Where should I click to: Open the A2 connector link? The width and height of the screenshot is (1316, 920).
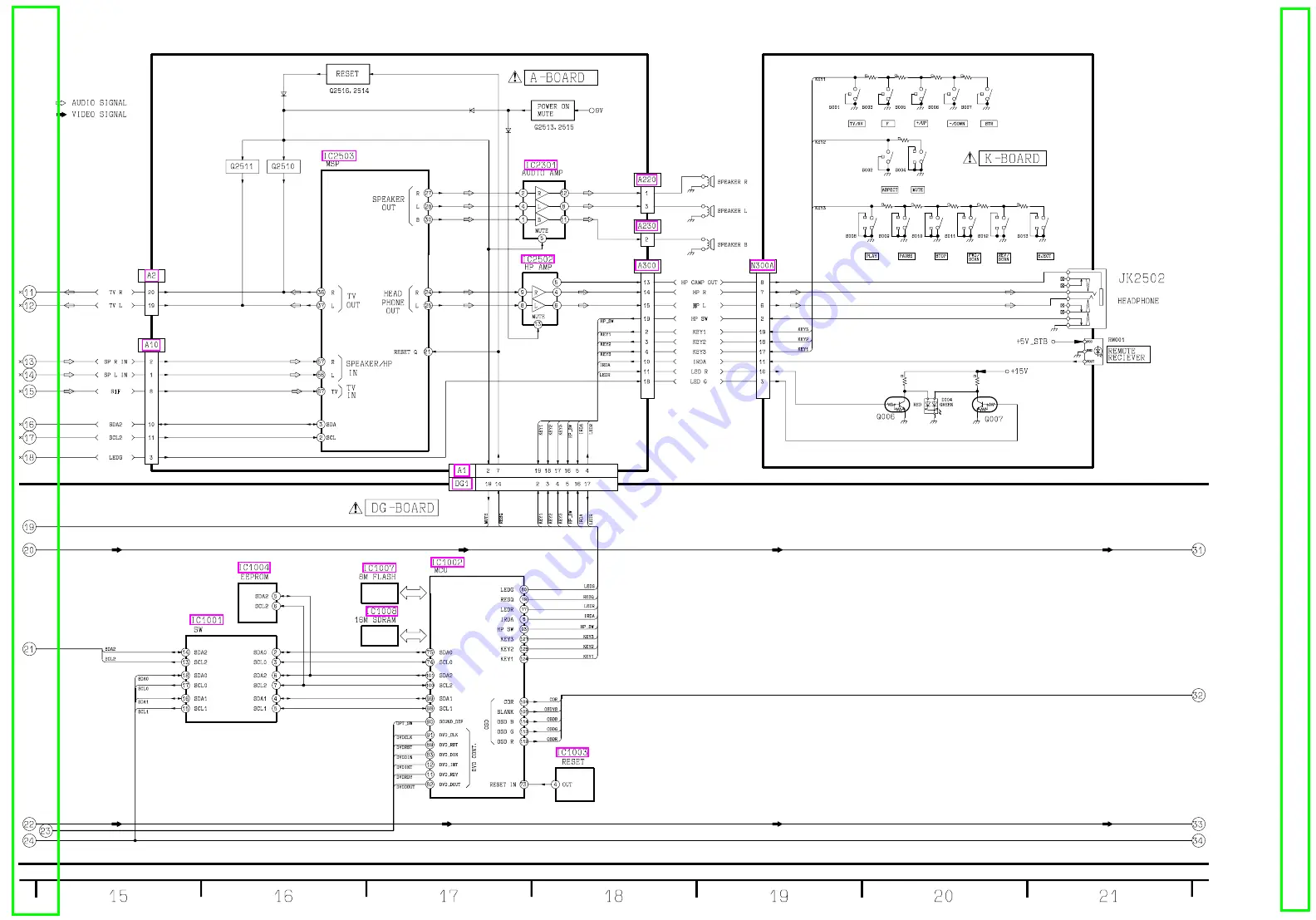pyautogui.click(x=151, y=275)
